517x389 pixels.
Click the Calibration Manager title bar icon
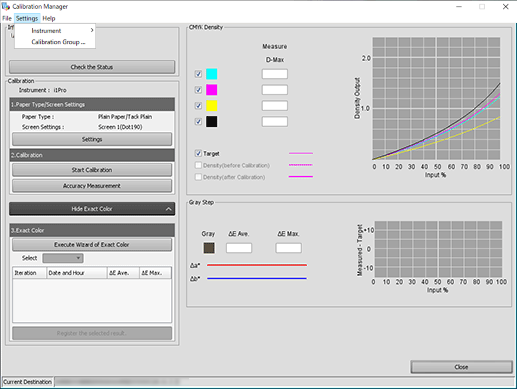point(6,6)
